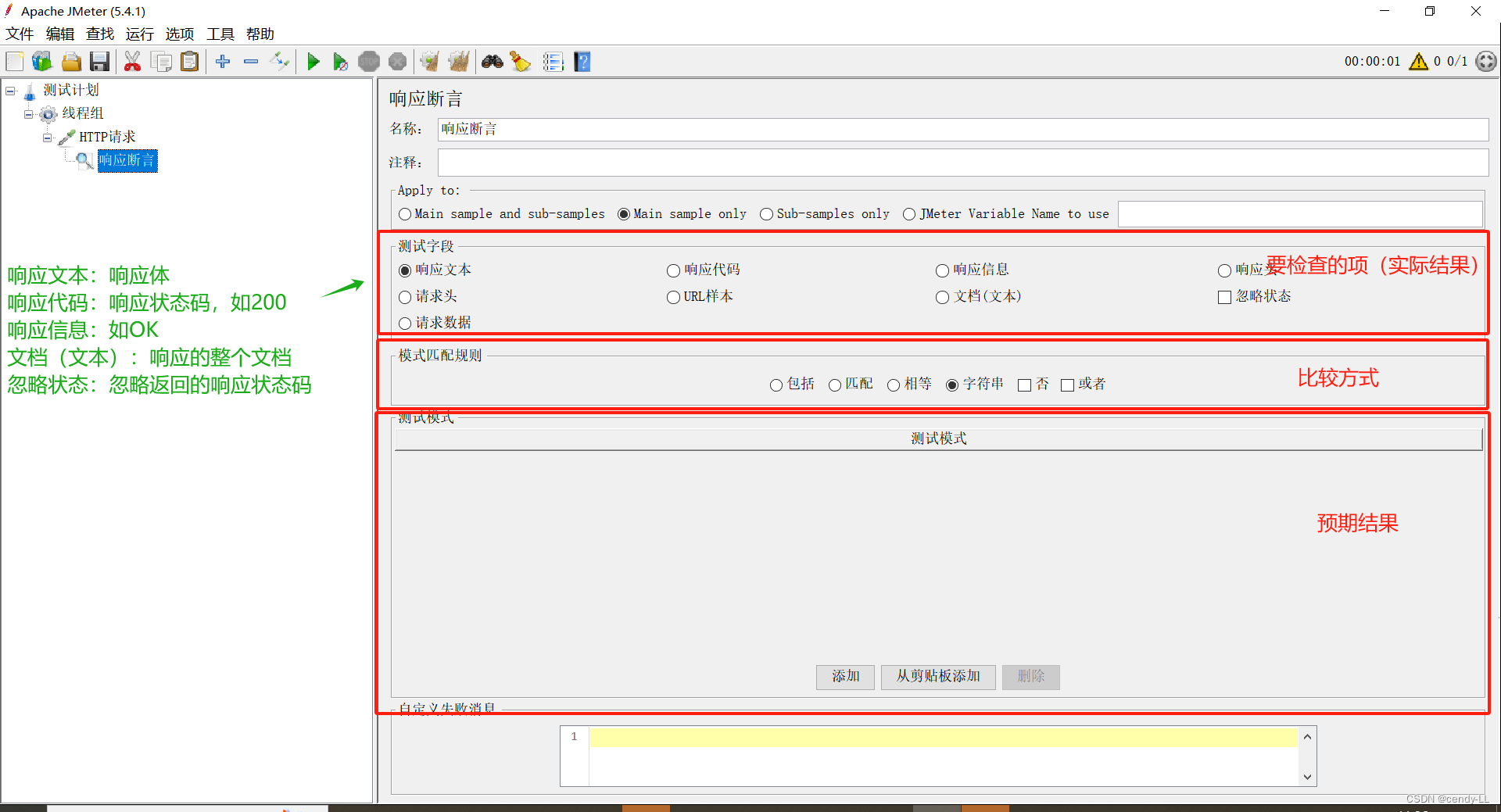Image resolution: width=1501 pixels, height=812 pixels.
Task: Click the 从剪贴板添加 button
Action: coord(937,677)
